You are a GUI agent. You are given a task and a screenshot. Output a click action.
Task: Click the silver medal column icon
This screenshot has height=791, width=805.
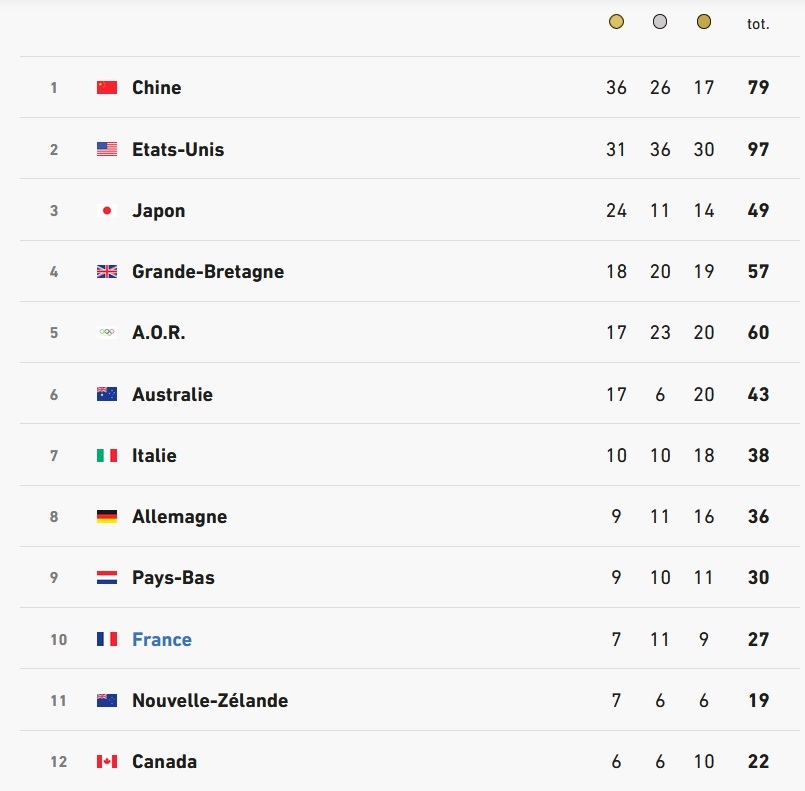[660, 22]
